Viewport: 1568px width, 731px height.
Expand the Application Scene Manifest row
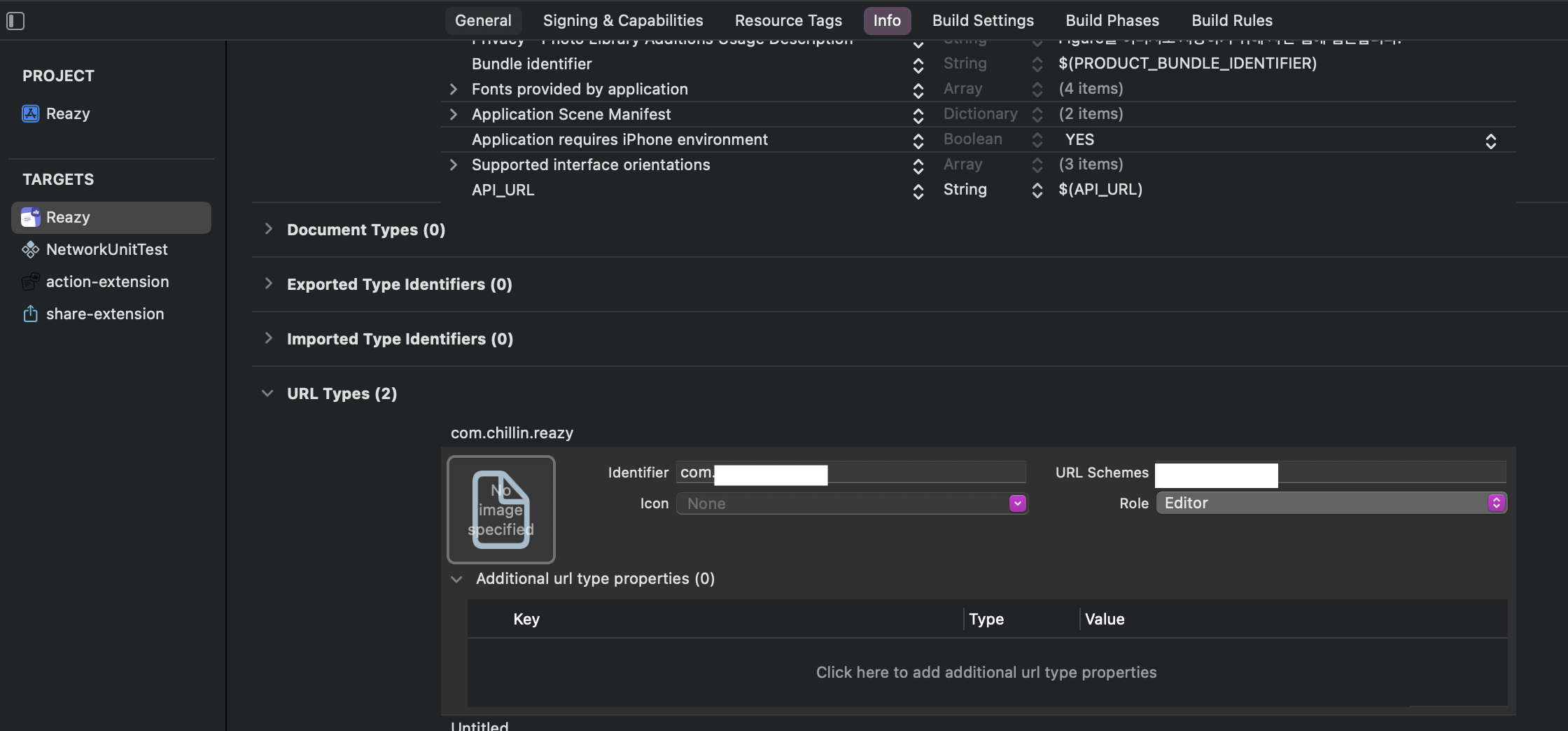[454, 114]
